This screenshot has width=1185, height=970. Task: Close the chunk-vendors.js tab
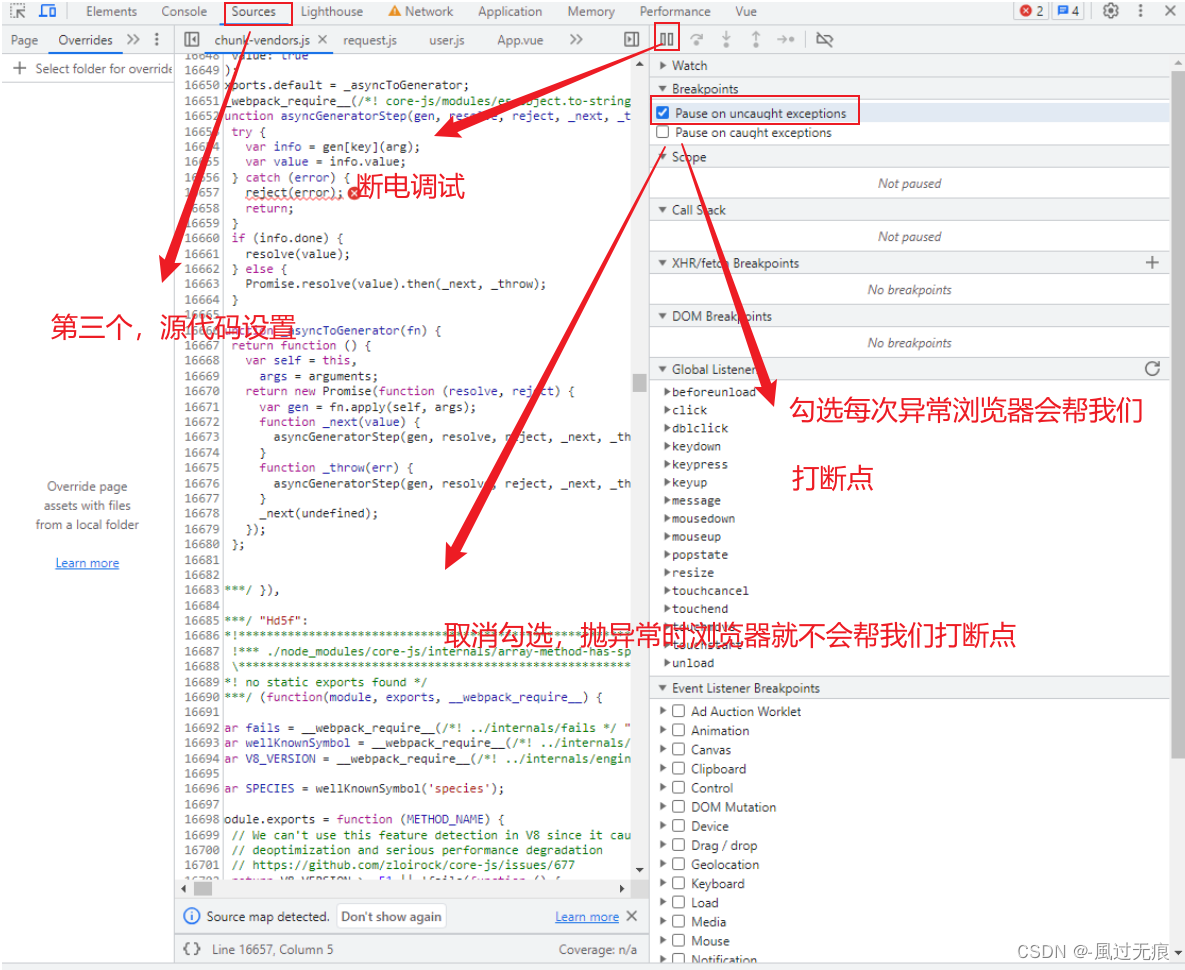click(322, 39)
